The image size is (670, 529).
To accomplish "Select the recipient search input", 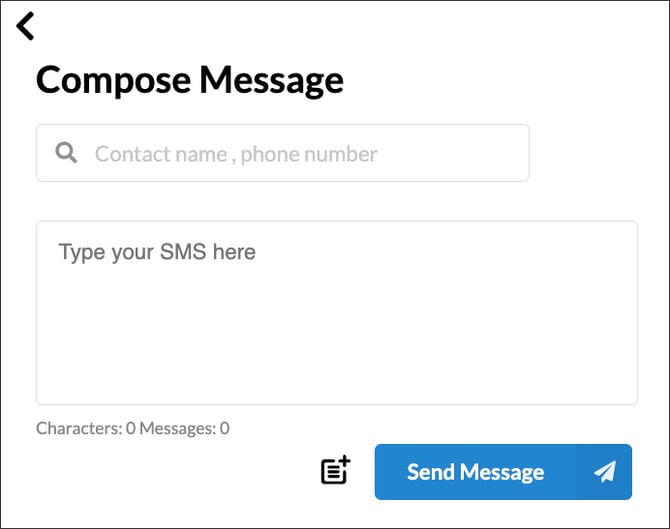I will [x=300, y=153].
